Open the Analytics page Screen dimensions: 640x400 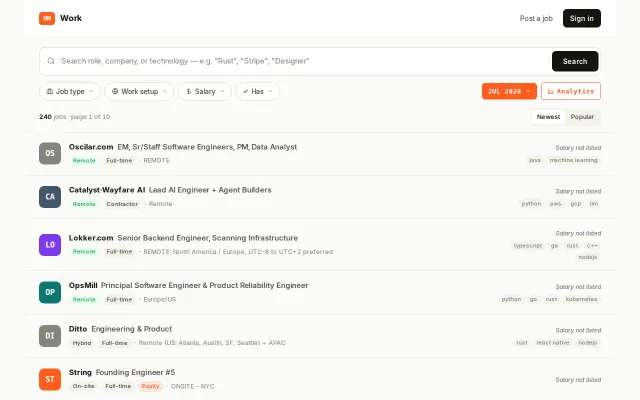coord(571,91)
